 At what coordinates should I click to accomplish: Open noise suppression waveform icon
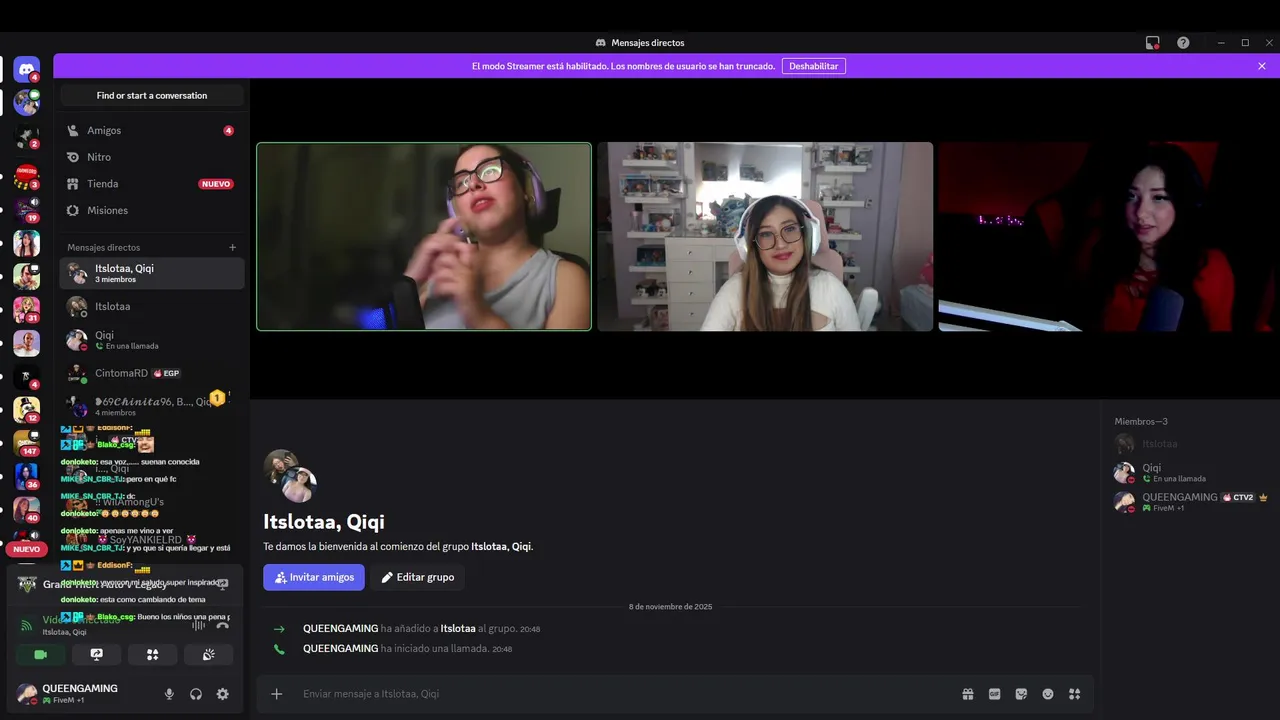(x=198, y=625)
